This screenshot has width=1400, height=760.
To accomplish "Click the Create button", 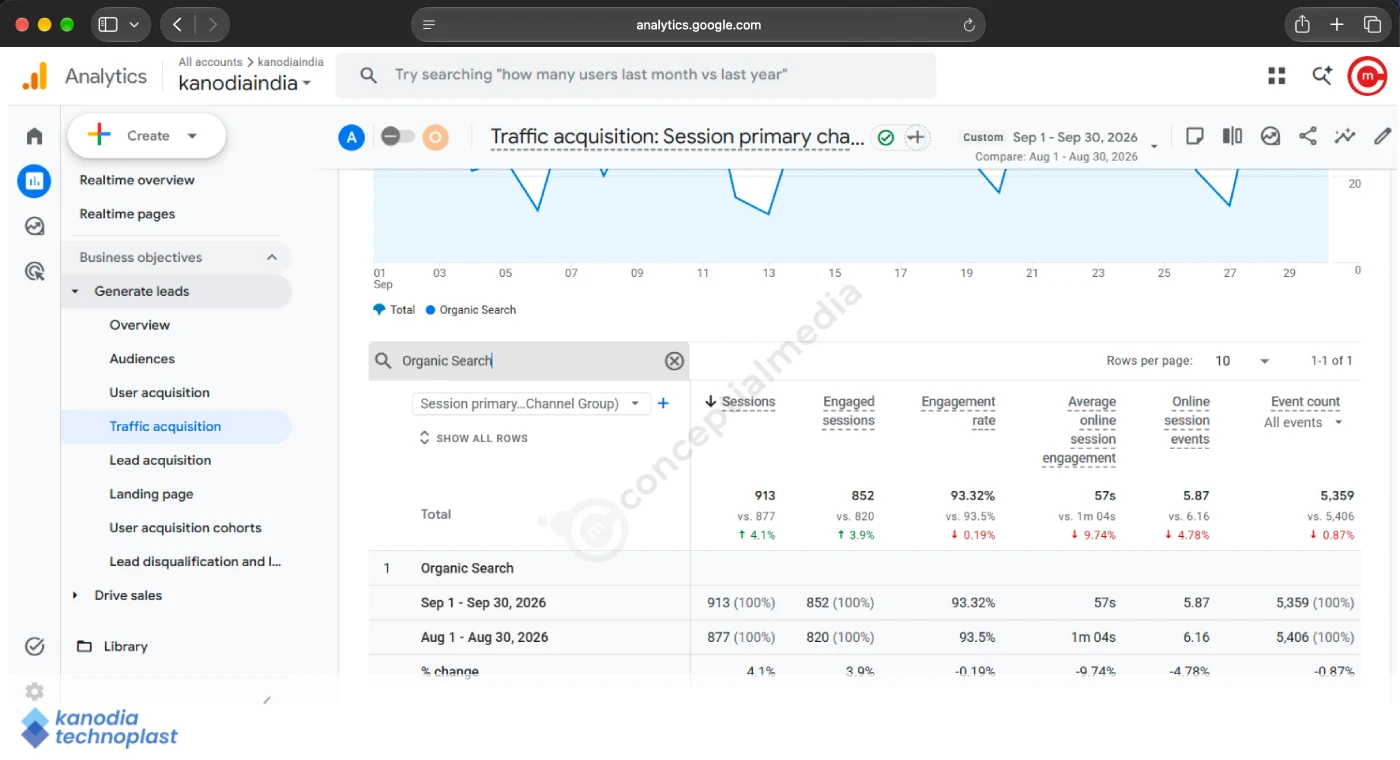I will pos(147,136).
